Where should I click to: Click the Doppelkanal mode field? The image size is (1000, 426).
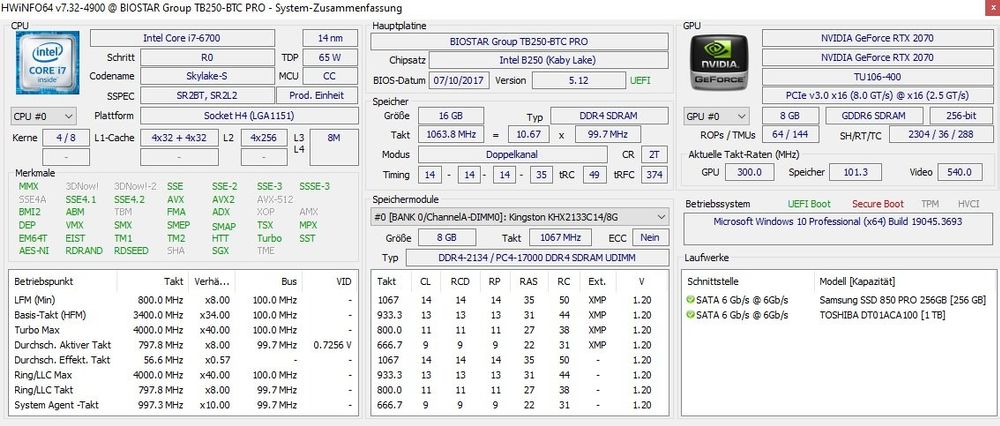pos(513,154)
